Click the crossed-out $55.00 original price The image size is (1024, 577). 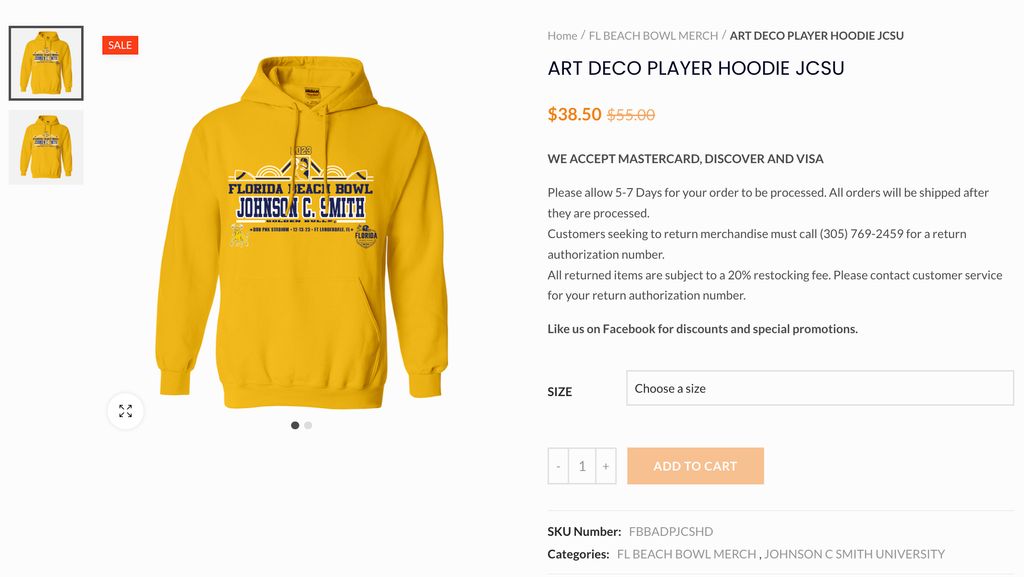(x=631, y=115)
